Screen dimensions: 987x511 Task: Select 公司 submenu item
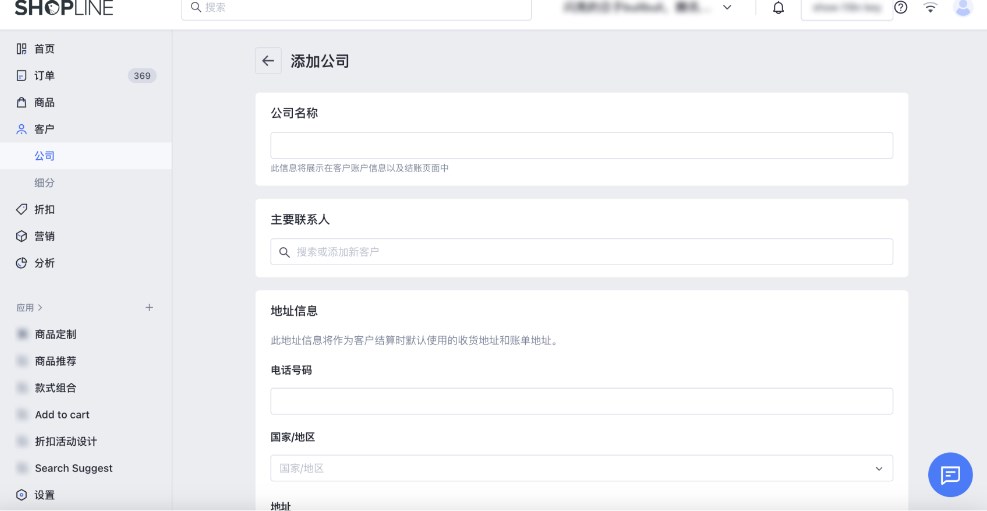(45, 155)
